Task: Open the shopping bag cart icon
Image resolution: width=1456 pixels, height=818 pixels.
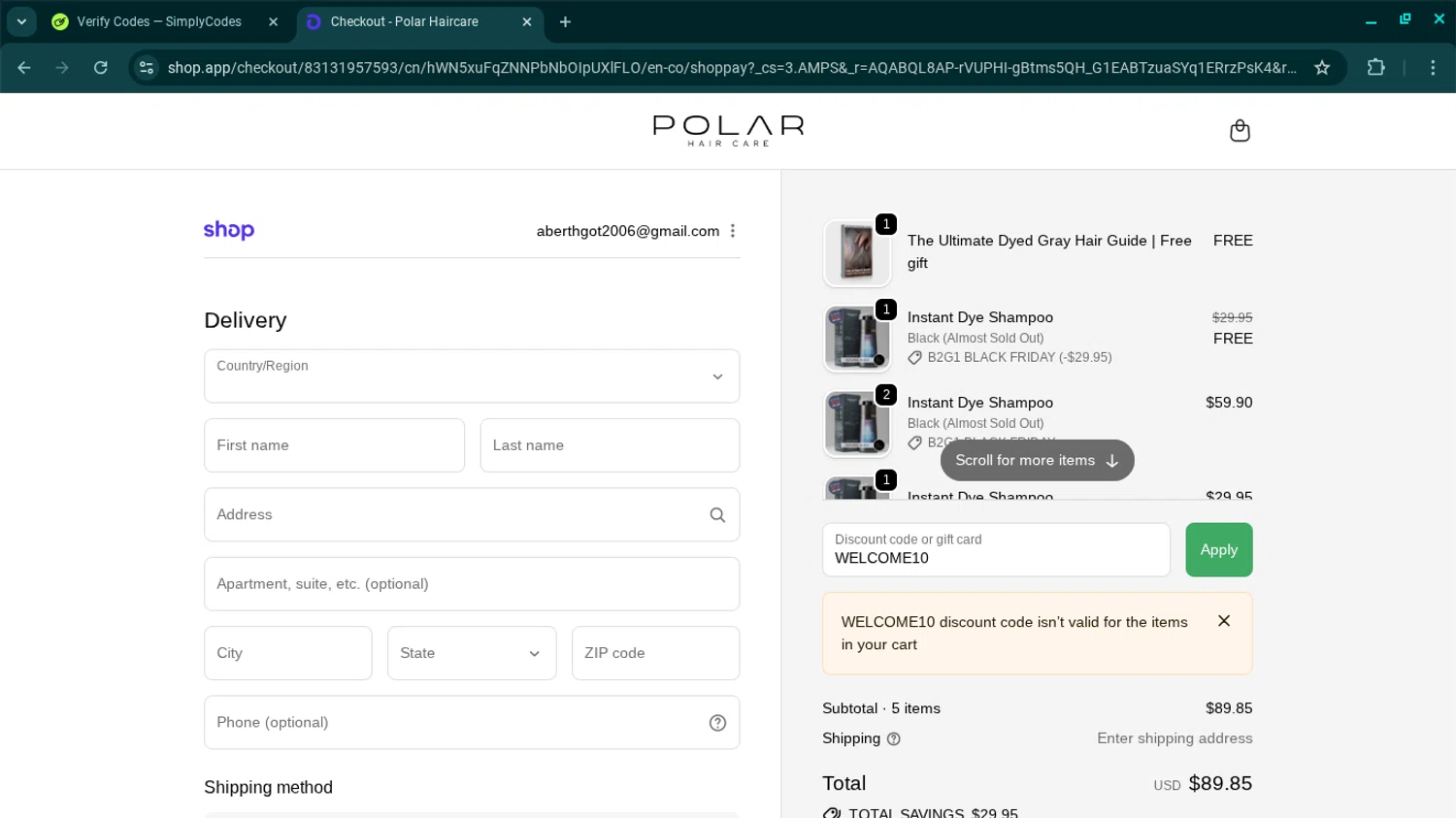Action: [x=1240, y=131]
